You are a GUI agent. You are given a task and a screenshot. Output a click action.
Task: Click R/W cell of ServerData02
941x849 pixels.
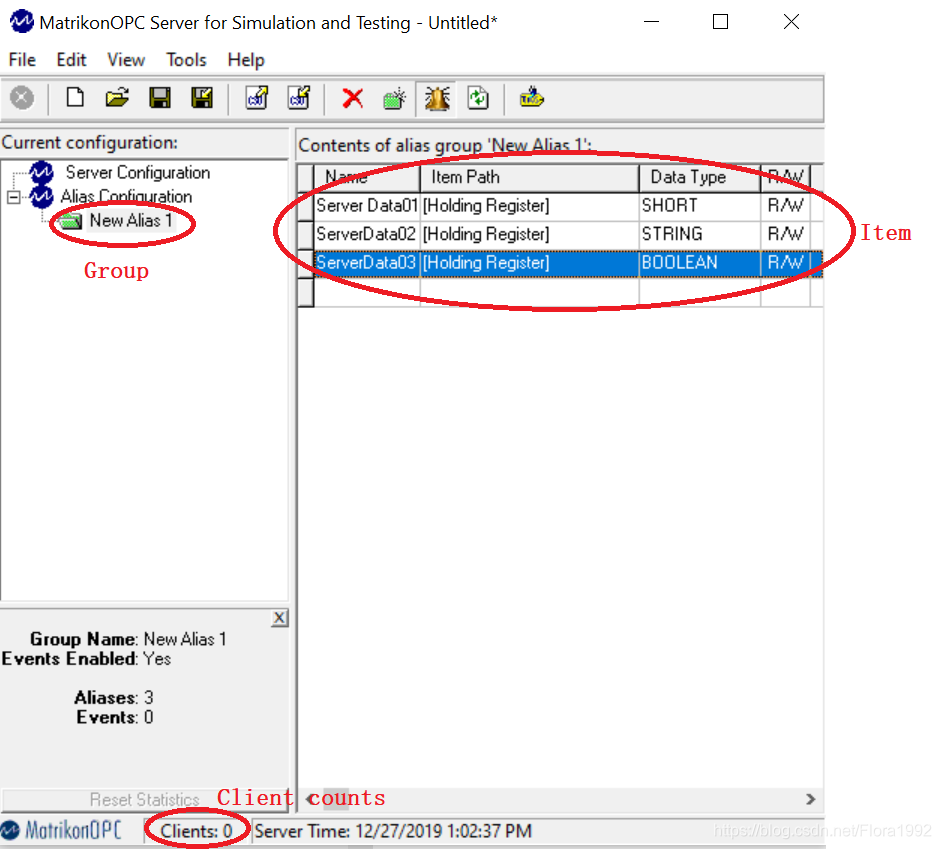(786, 234)
